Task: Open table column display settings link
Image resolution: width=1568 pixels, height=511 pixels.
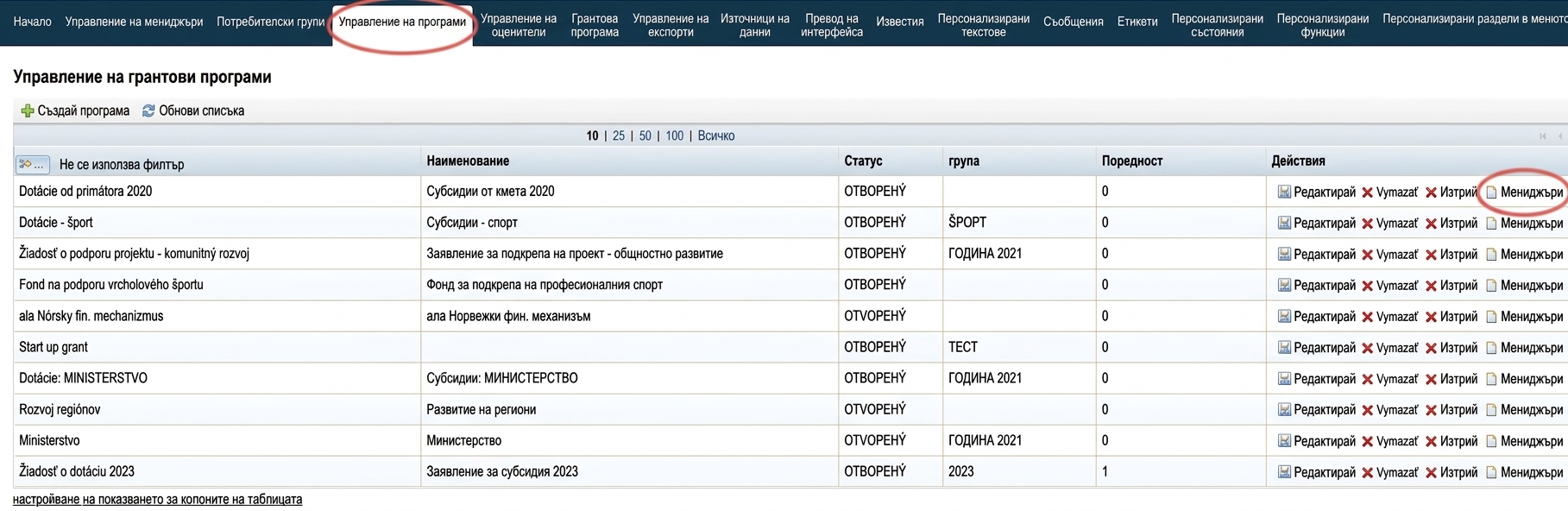Action: (x=157, y=499)
